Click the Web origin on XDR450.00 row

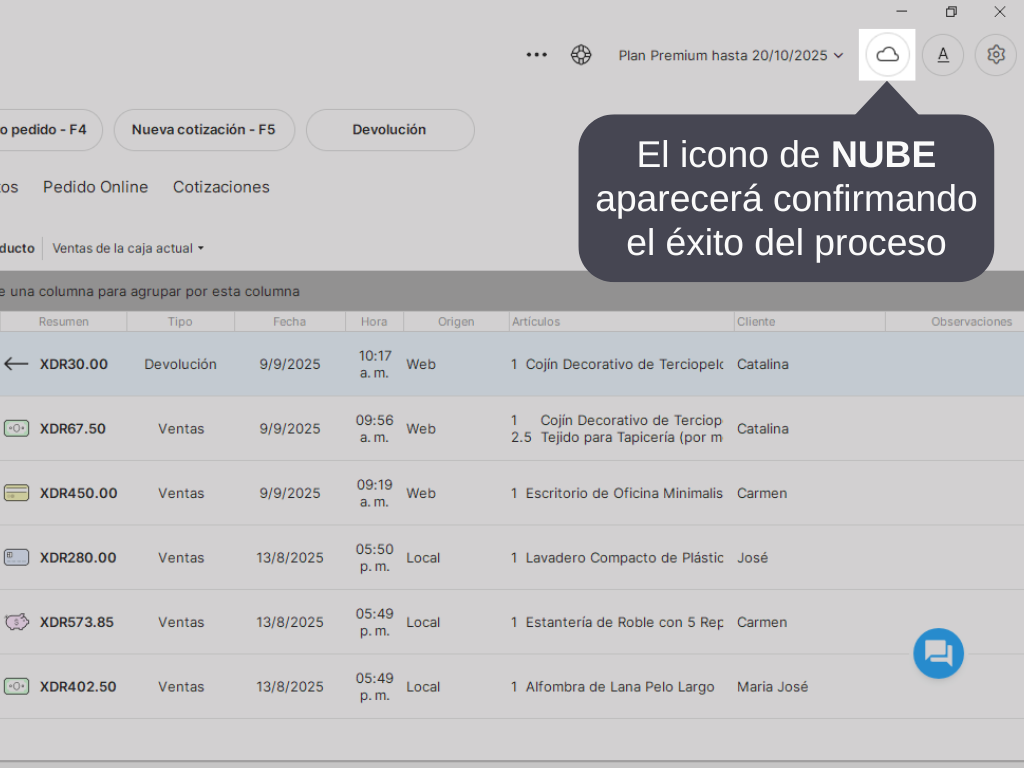(x=421, y=493)
